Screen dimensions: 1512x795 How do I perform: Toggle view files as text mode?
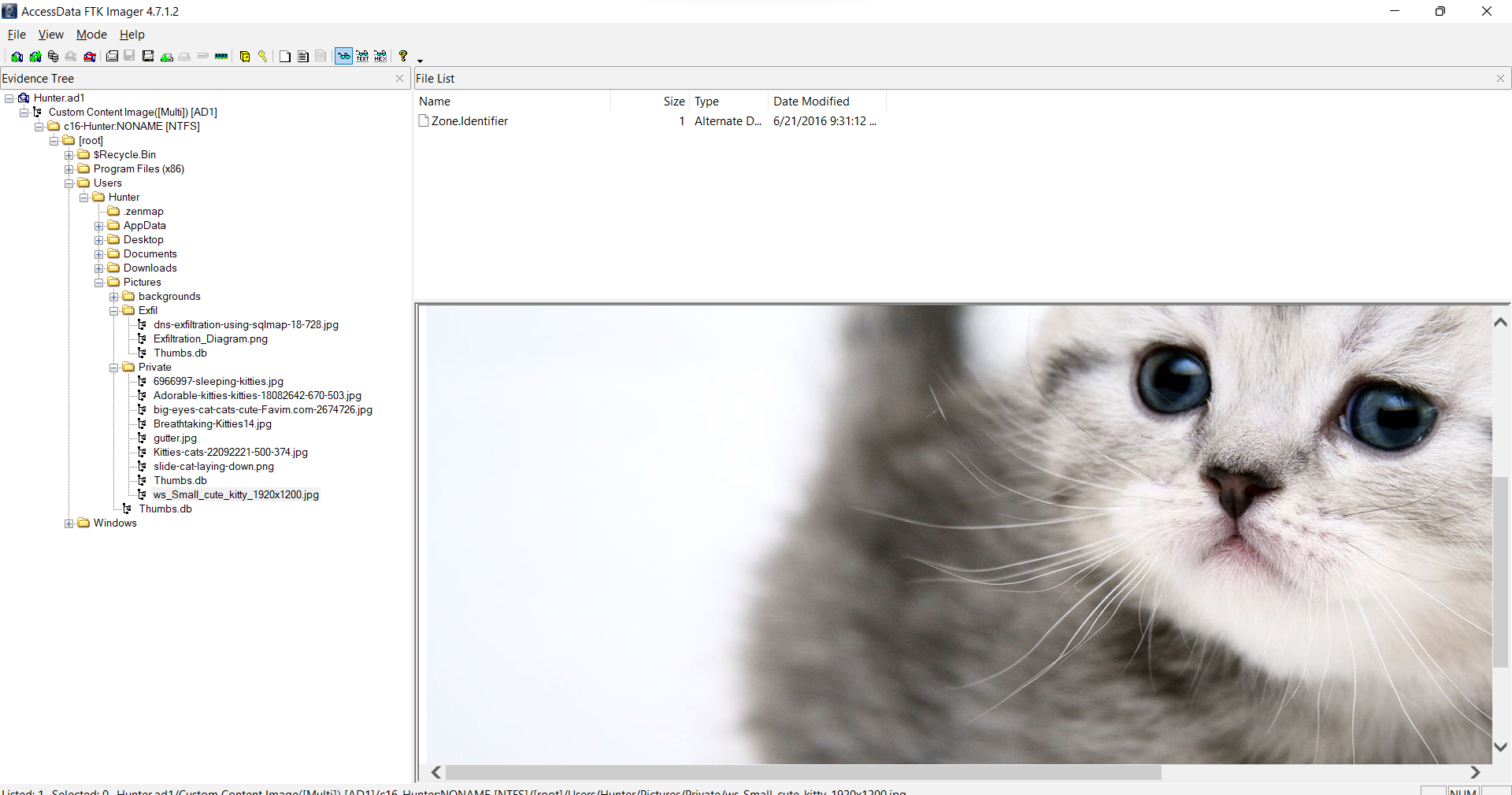[362, 56]
